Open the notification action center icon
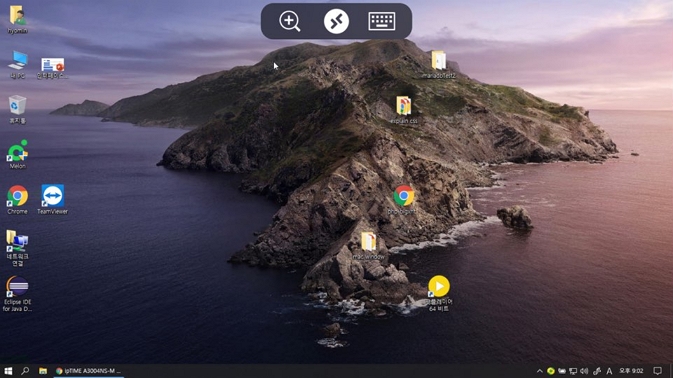Screen dimensions: 673x378 tap(658, 371)
